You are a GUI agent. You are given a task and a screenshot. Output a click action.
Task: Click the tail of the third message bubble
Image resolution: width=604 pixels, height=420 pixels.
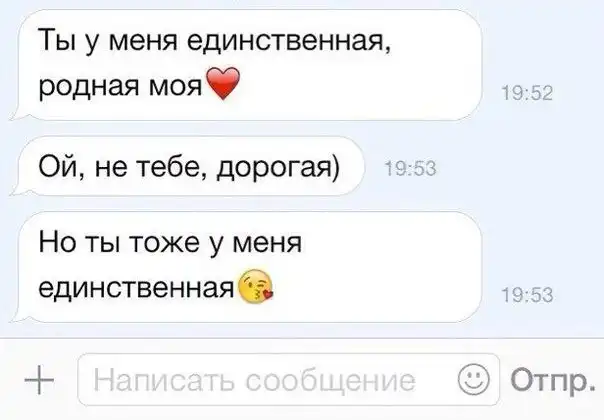(x=16, y=316)
